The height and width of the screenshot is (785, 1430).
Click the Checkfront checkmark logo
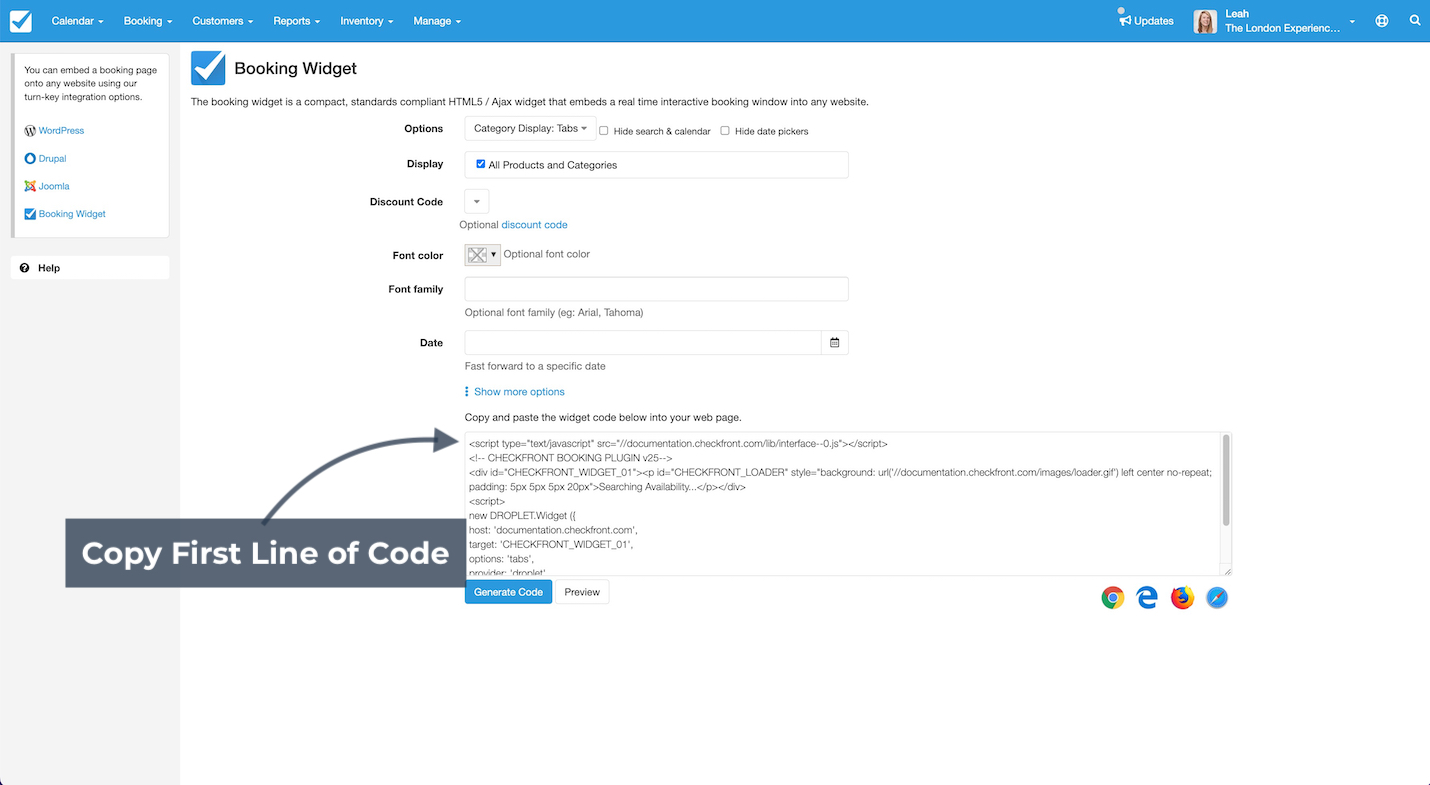click(x=20, y=21)
